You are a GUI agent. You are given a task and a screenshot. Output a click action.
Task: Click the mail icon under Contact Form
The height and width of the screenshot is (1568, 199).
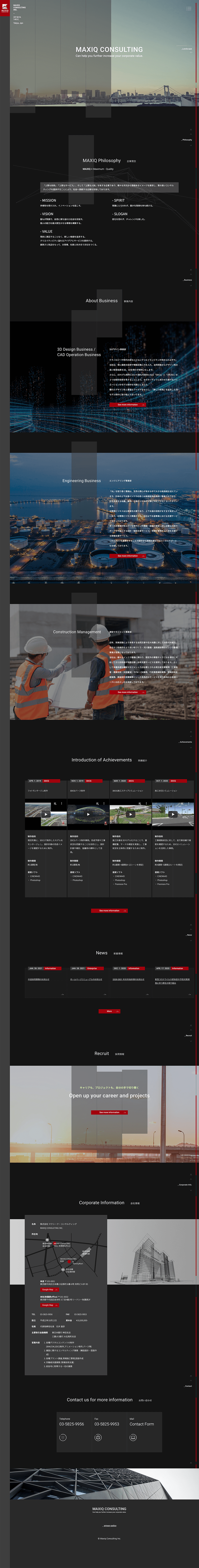tap(133, 1437)
